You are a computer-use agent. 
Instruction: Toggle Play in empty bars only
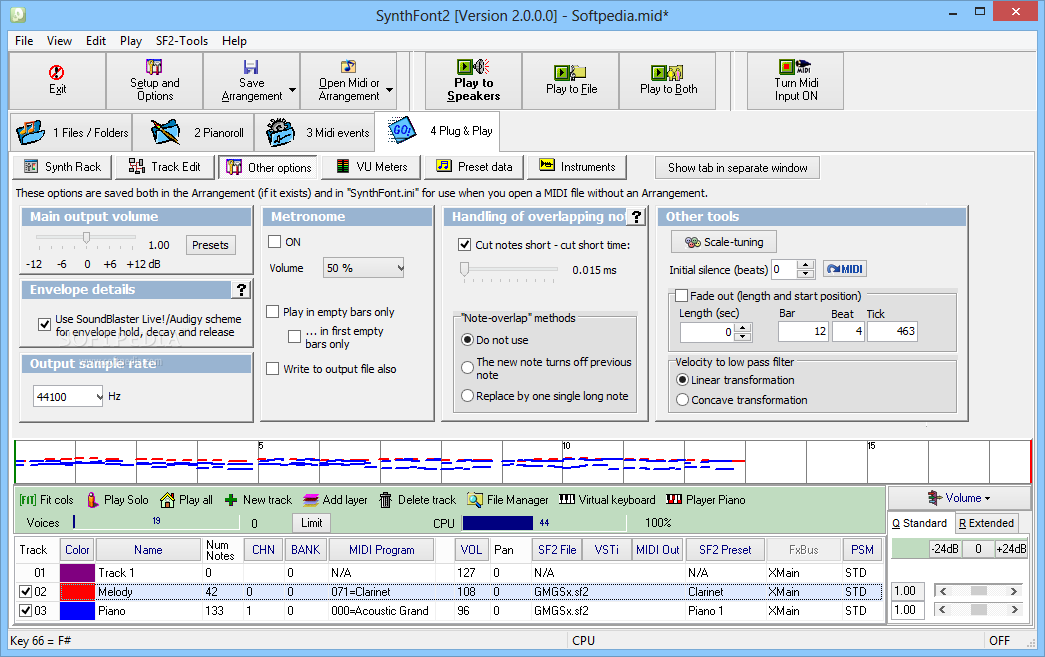(x=273, y=312)
